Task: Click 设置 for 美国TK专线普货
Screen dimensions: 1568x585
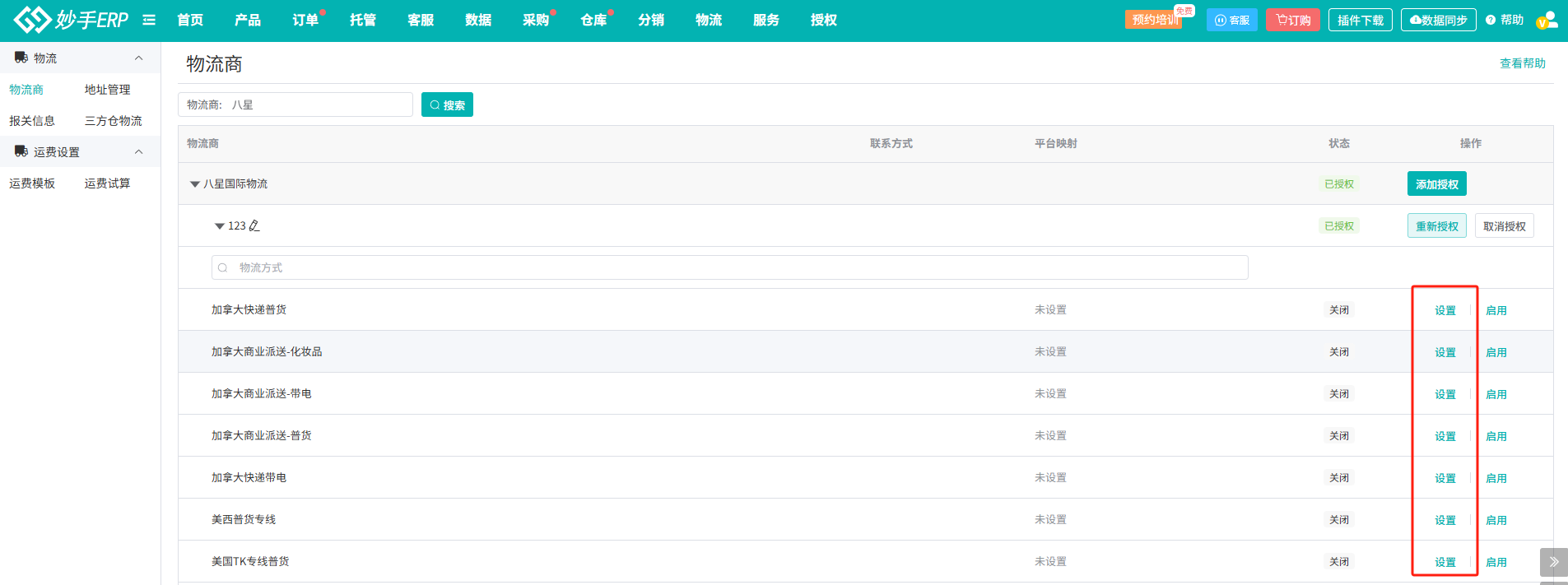Action: pos(1445,562)
